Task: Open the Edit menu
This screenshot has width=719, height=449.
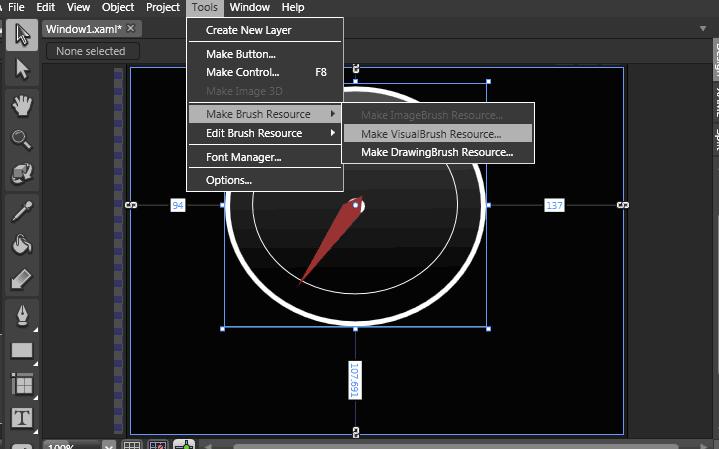Action: pos(45,7)
